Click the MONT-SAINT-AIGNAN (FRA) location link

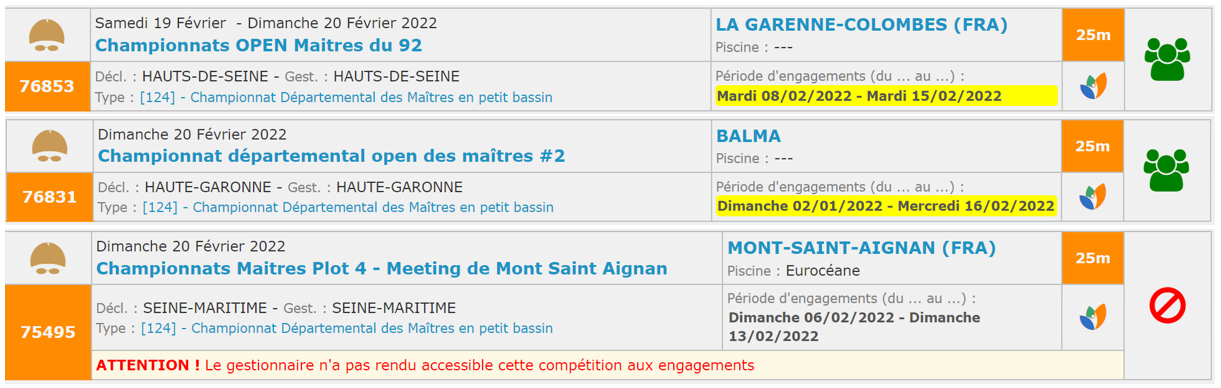(x=862, y=248)
